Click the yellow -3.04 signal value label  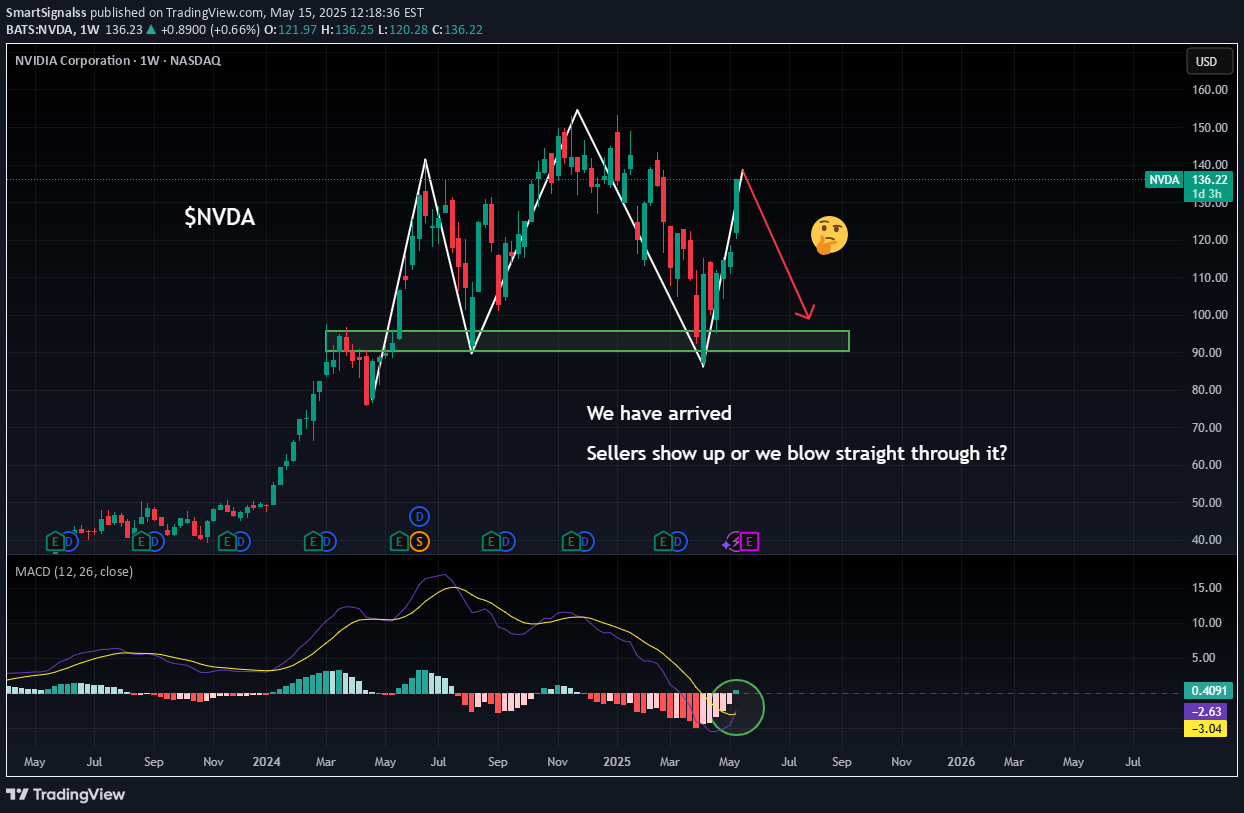1207,729
